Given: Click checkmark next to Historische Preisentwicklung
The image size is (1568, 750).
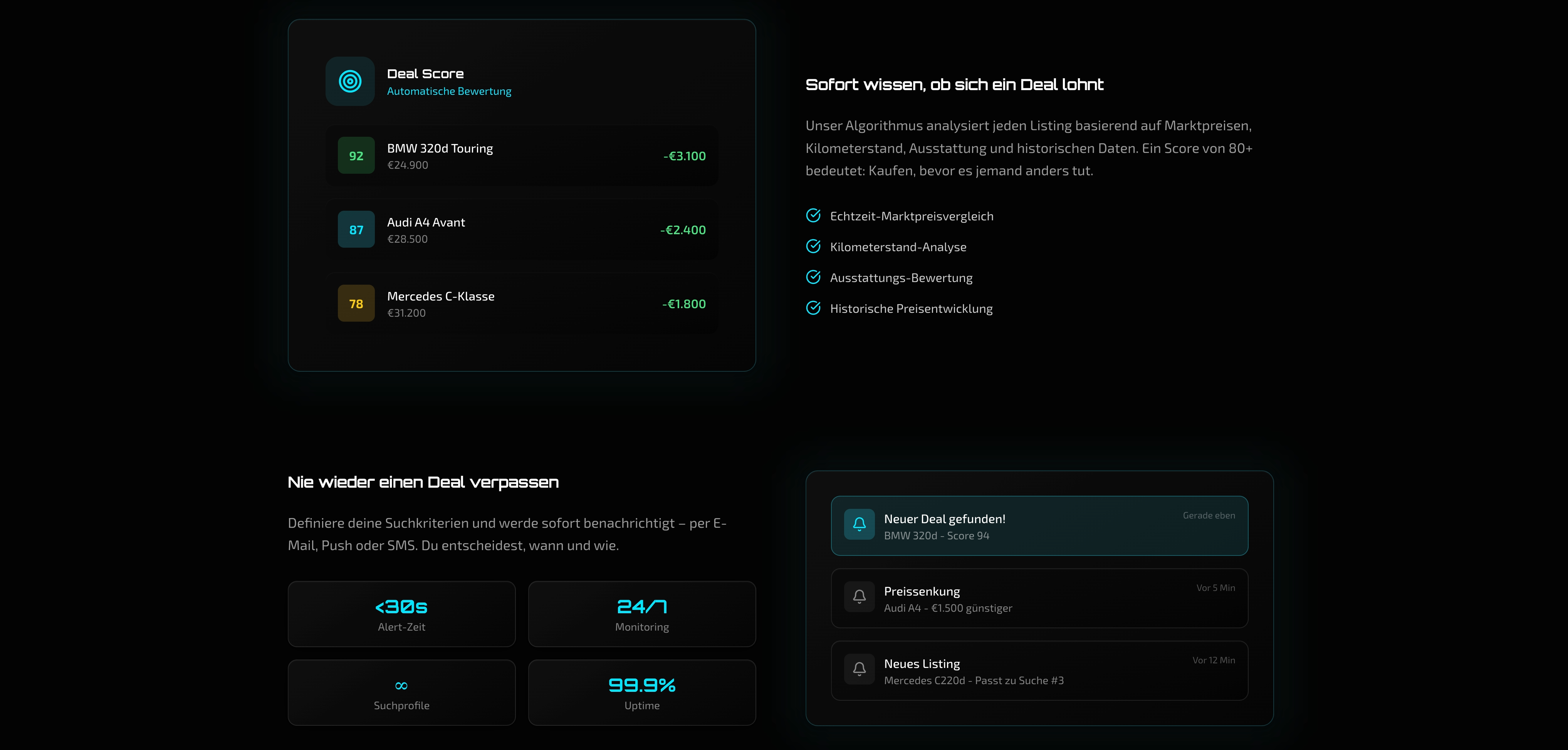Looking at the screenshot, I should pos(813,308).
